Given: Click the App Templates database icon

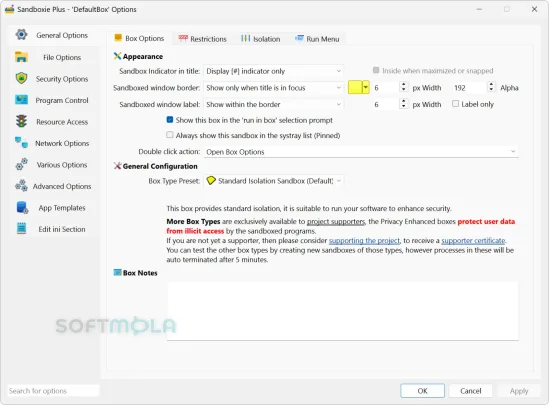Looking at the screenshot, I should (x=22, y=207).
